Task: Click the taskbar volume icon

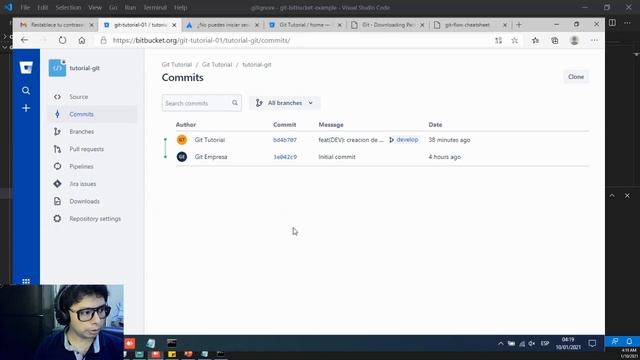Action: (531, 344)
